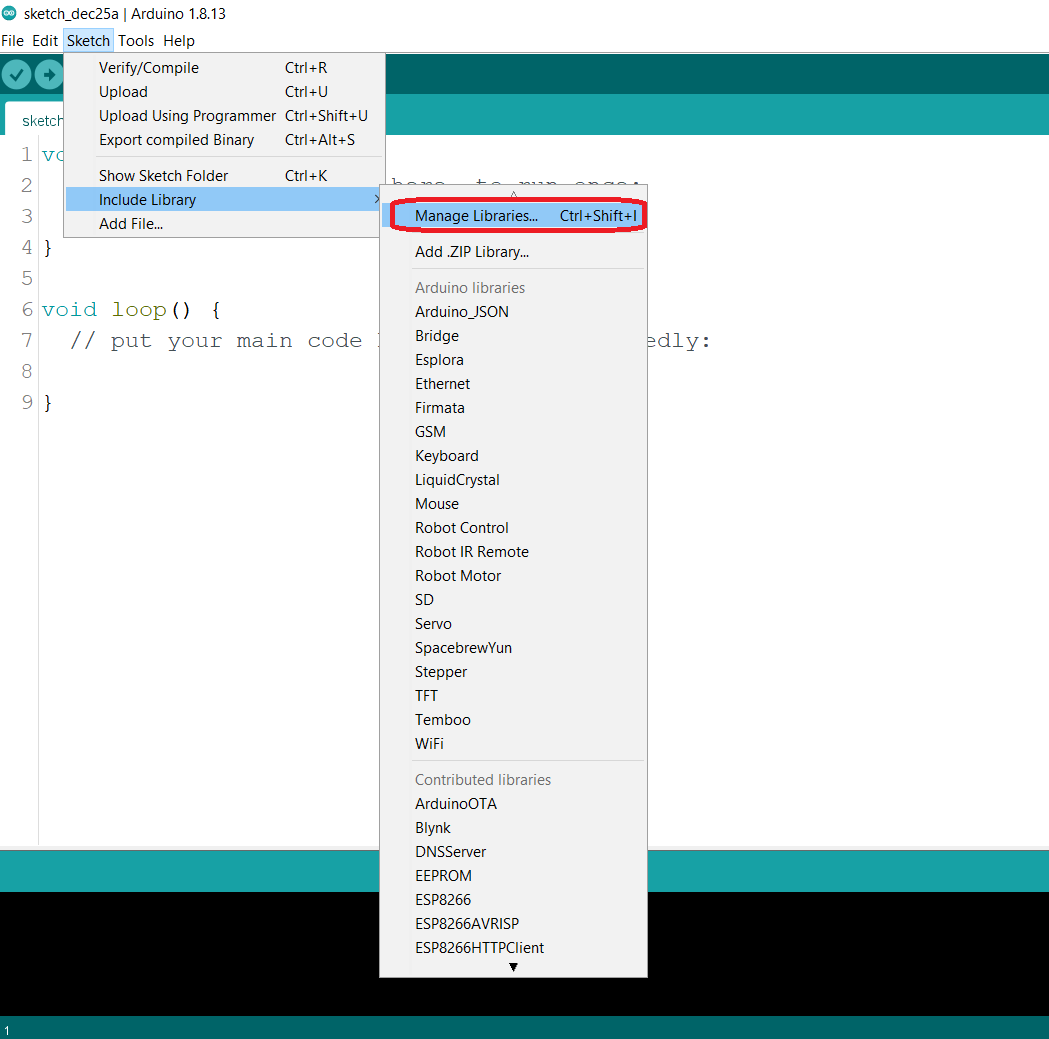Click 'void loop() {' code line
The image size is (1049, 1039).
(131, 310)
